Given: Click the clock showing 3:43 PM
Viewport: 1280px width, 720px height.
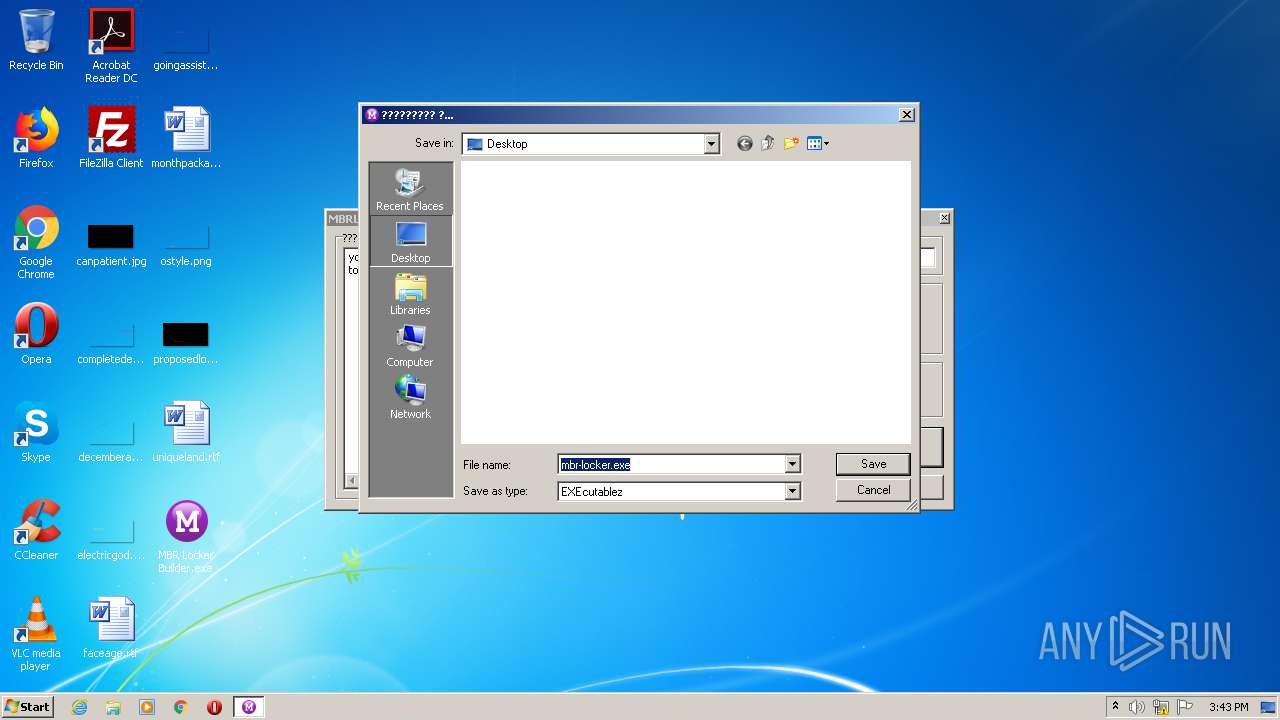Looking at the screenshot, I should click(x=1228, y=707).
